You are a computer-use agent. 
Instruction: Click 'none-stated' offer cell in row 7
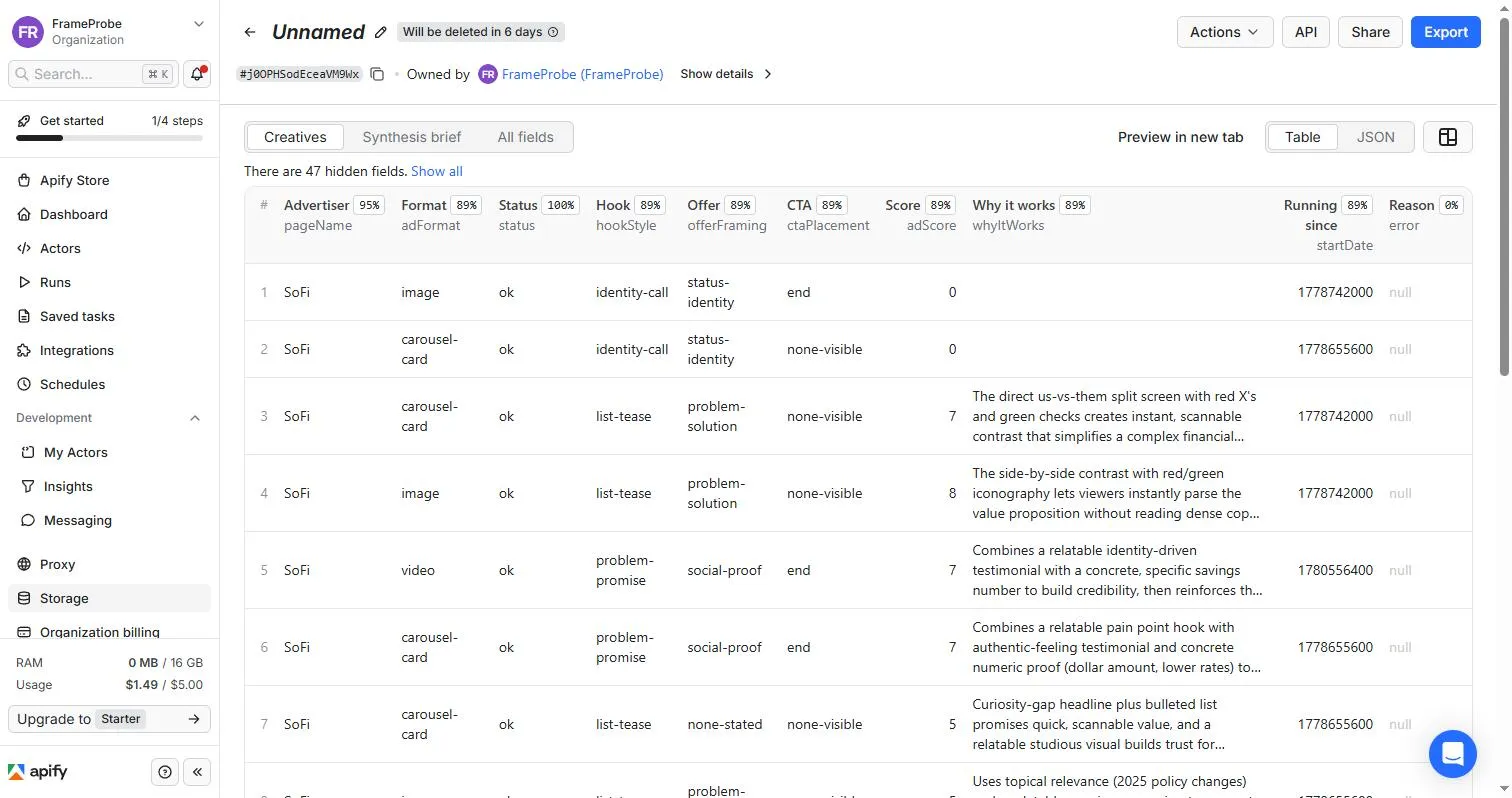(725, 724)
